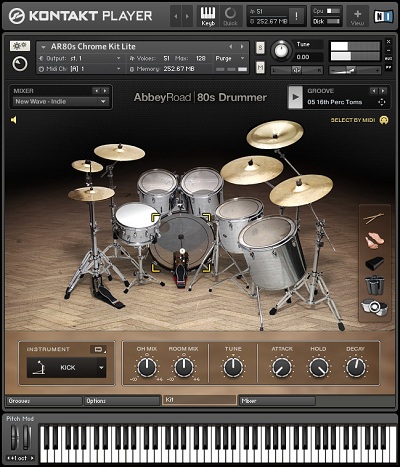Open the View menu plus button
The width and height of the screenshot is (400, 467).
click(x=357, y=16)
